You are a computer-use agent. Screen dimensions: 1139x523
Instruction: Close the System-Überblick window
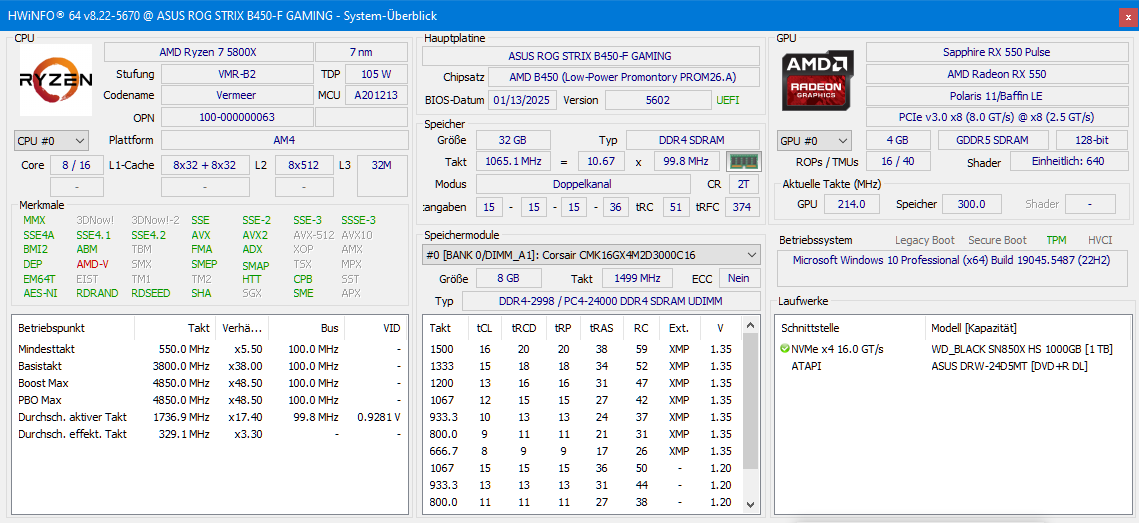coord(1128,15)
